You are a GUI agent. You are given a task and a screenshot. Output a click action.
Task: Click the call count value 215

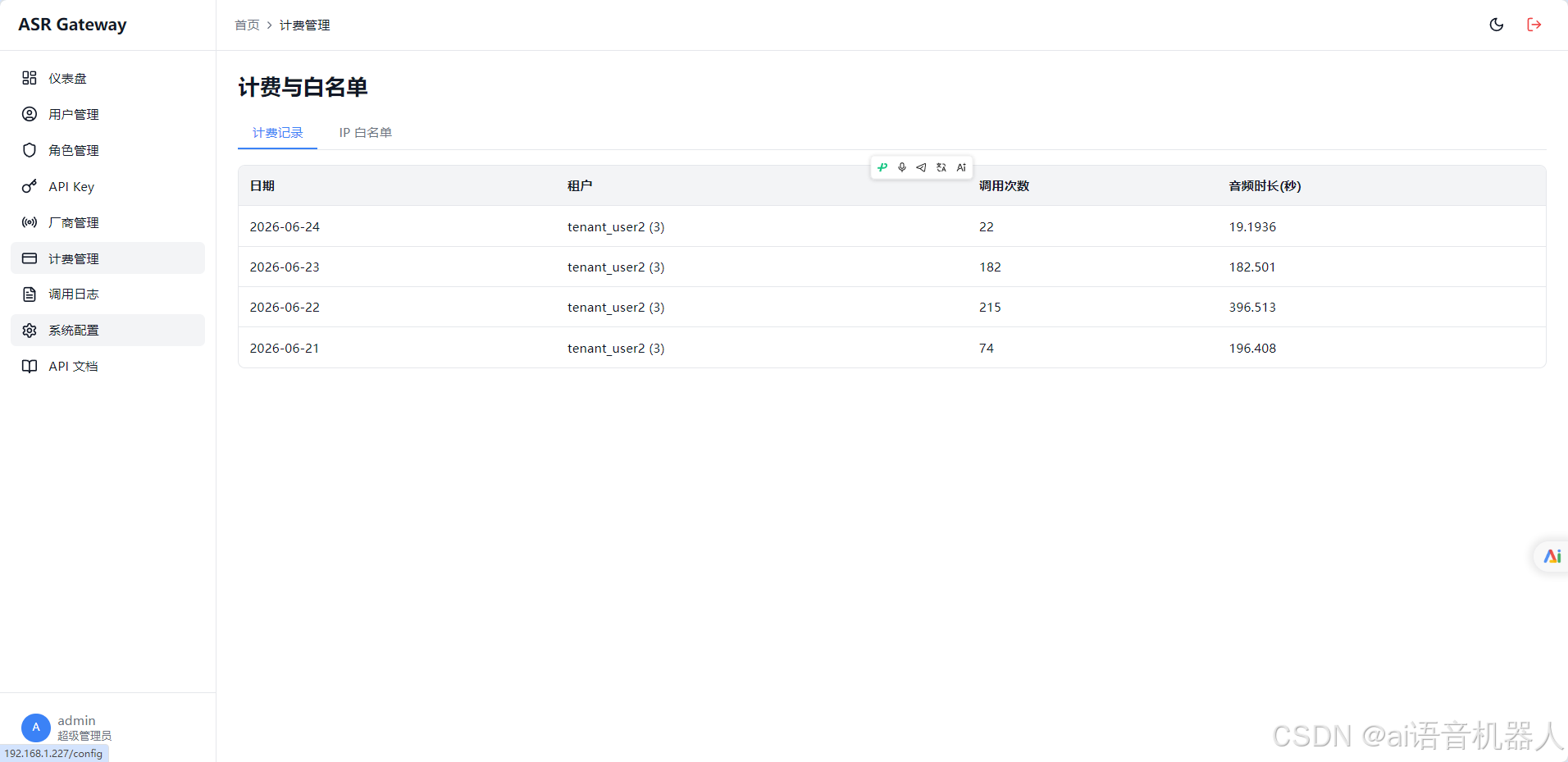(x=990, y=307)
